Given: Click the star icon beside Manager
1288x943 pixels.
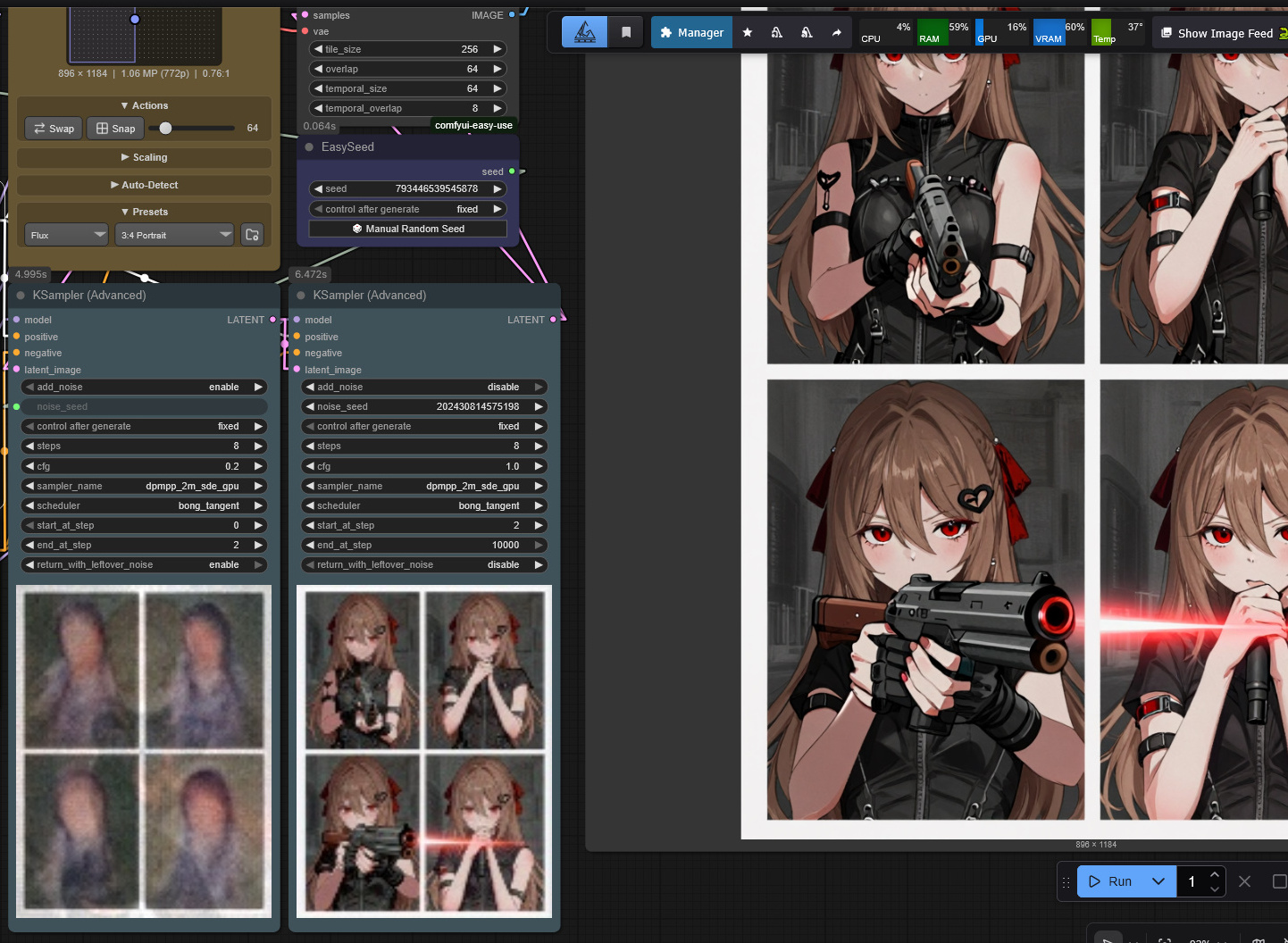Looking at the screenshot, I should tap(748, 32).
